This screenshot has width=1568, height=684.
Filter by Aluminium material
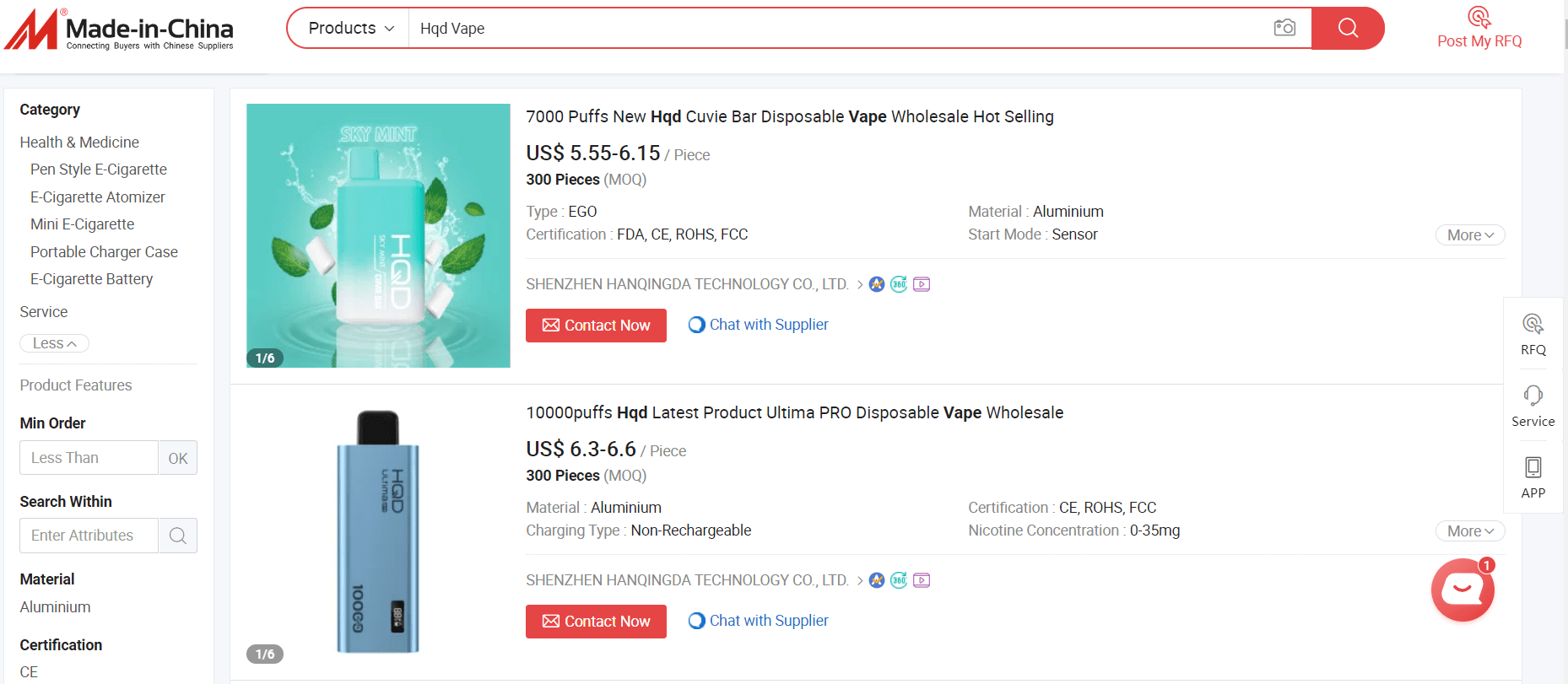coord(55,607)
